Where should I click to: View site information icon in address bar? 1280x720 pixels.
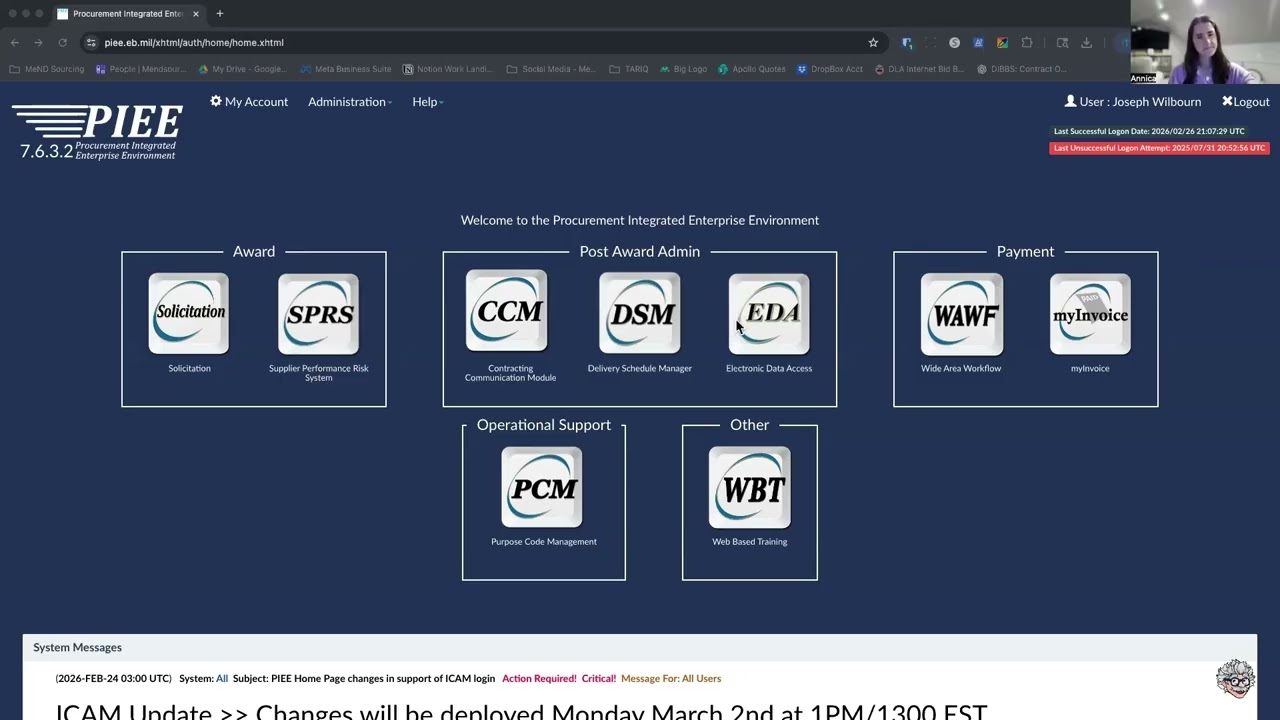click(91, 43)
